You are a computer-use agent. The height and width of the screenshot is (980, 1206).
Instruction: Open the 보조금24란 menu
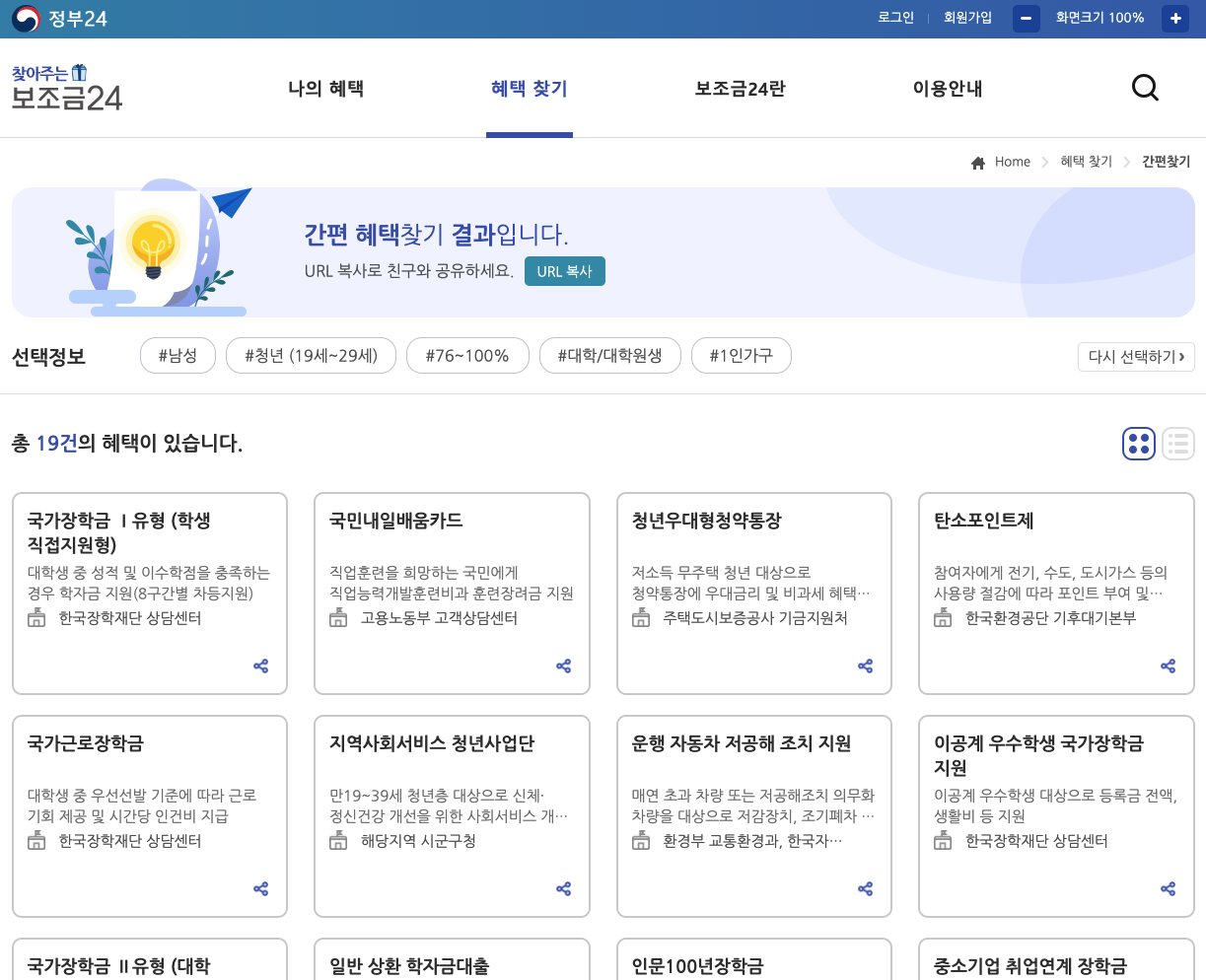(x=740, y=89)
